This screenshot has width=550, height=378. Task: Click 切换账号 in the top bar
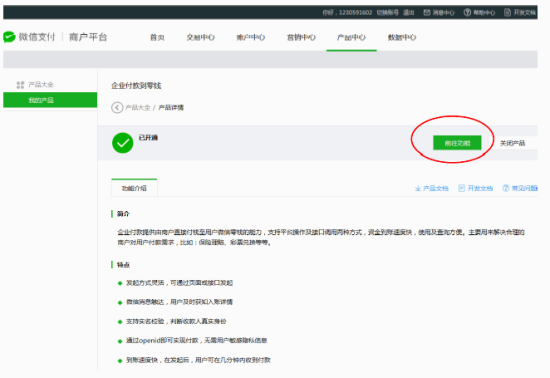coord(388,13)
